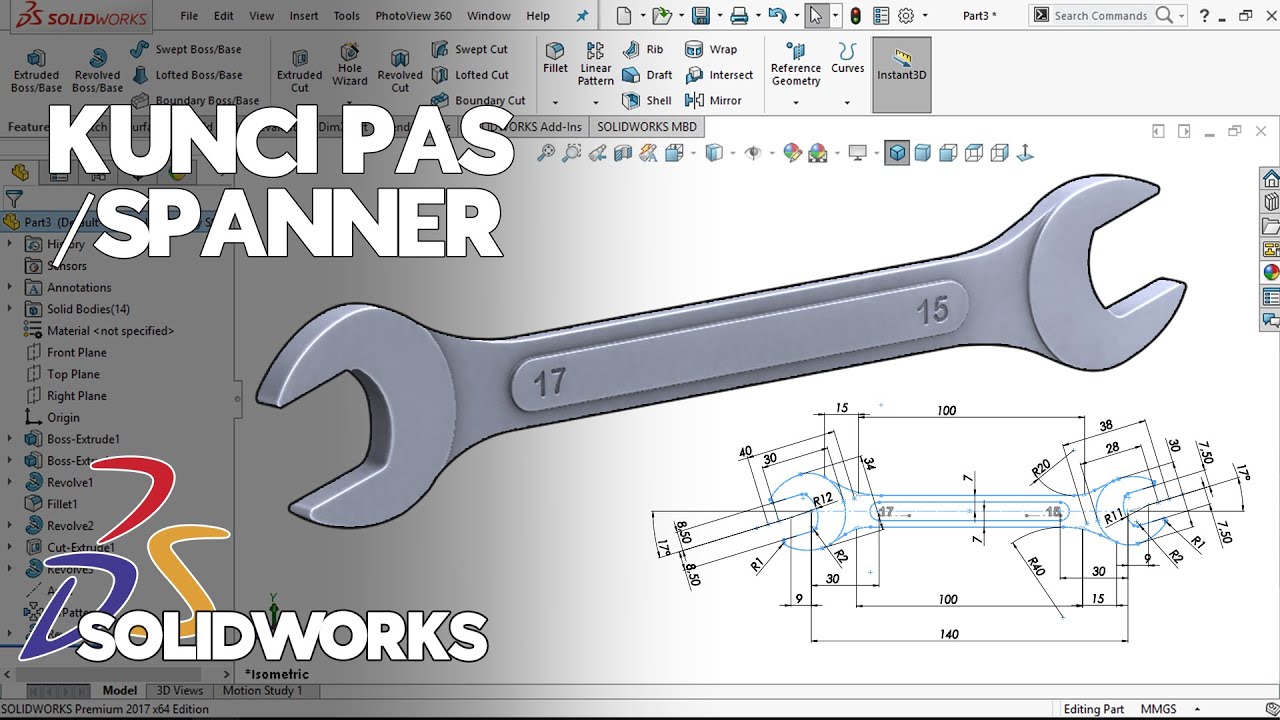The height and width of the screenshot is (720, 1280).
Task: Choose the Intersect tool
Action: click(719, 75)
